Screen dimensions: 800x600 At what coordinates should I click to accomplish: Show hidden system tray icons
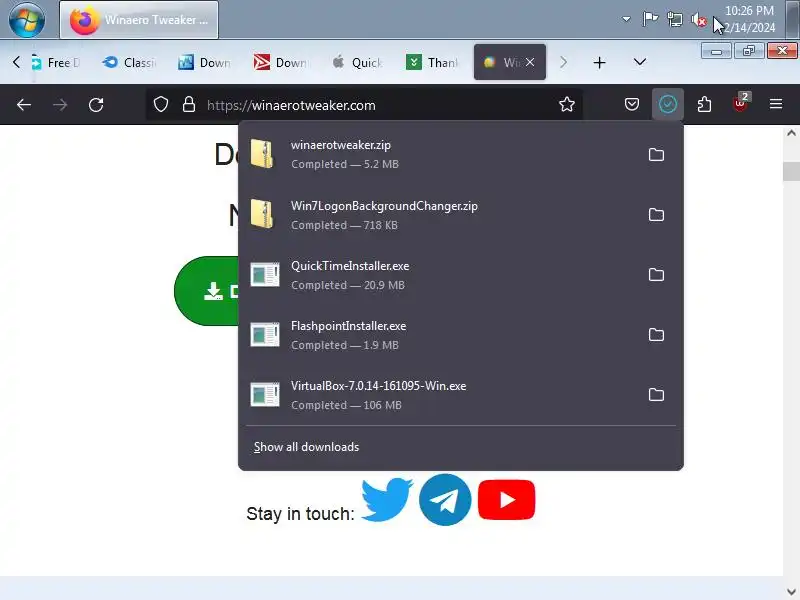tap(626, 19)
